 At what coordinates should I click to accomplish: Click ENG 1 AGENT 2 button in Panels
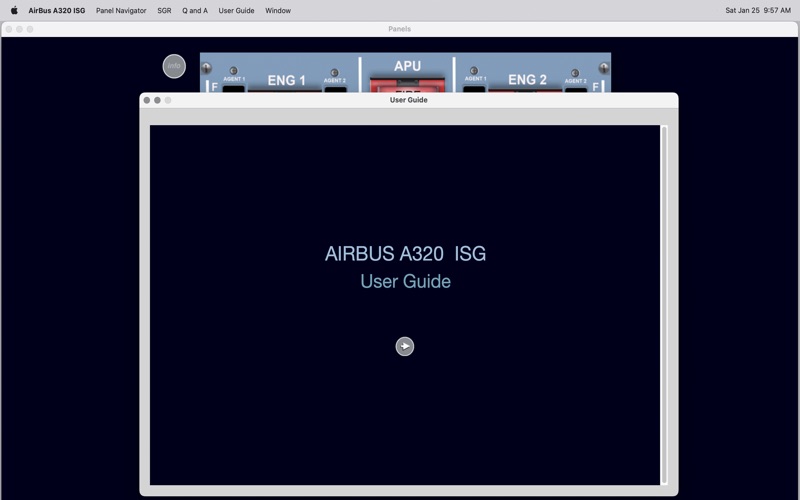[335, 90]
